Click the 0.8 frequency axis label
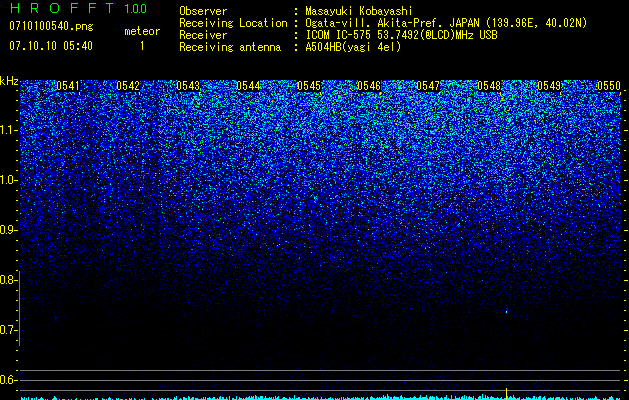This screenshot has width=629, height=400. [x=9, y=280]
